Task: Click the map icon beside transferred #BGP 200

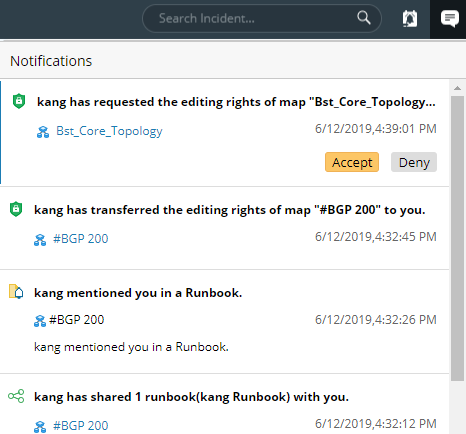Action: click(40, 240)
